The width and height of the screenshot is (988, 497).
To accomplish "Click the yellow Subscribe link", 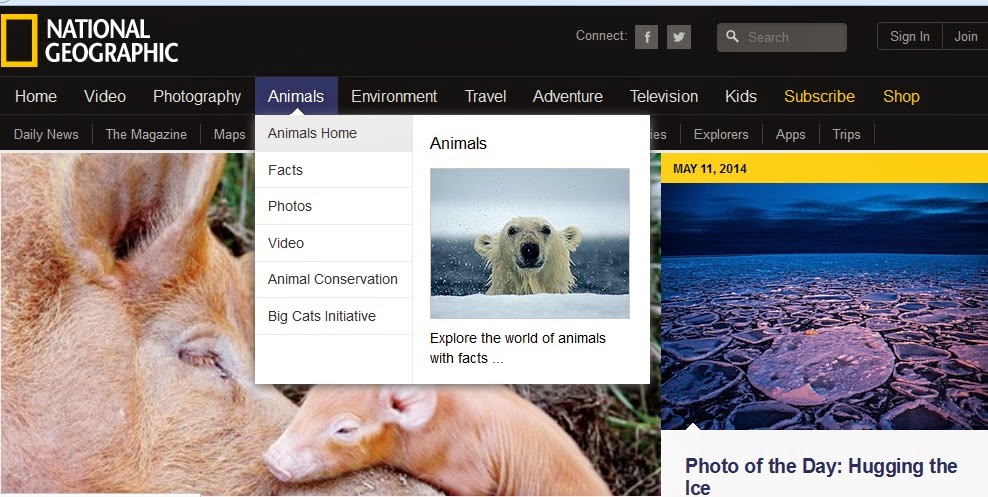I will [x=819, y=96].
